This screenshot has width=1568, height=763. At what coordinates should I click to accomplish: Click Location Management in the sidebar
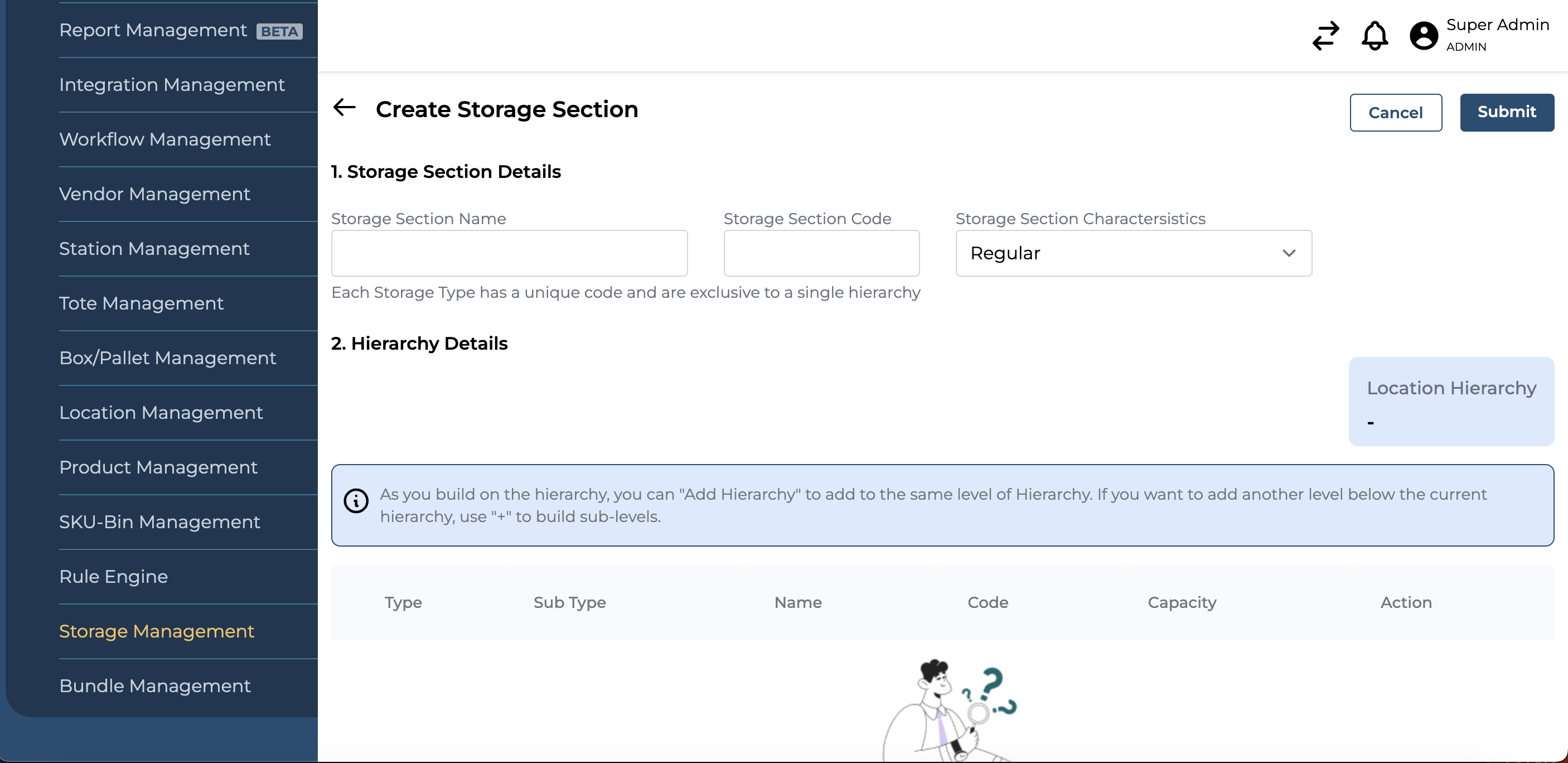[161, 412]
